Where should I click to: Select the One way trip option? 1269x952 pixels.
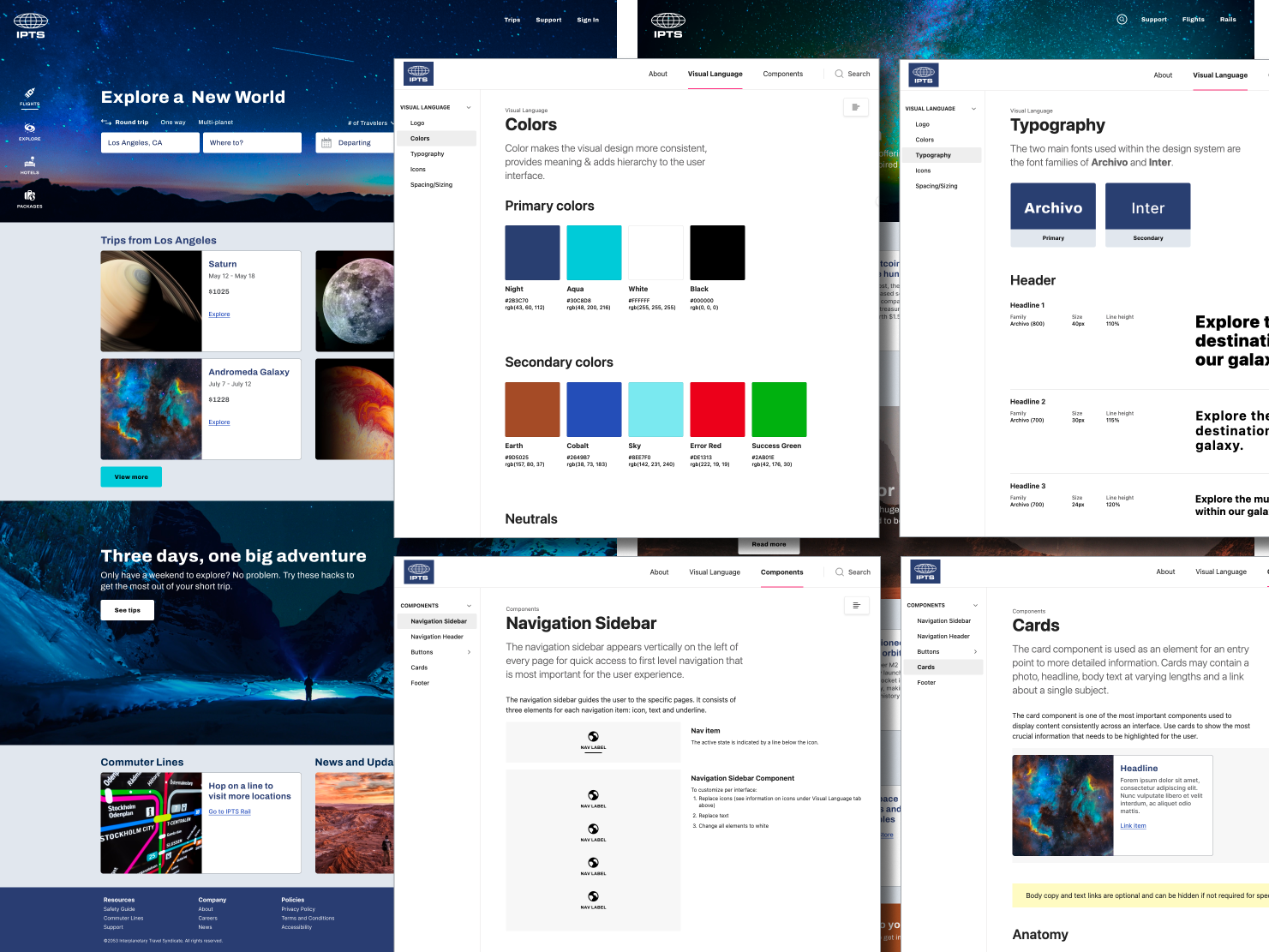tap(173, 122)
